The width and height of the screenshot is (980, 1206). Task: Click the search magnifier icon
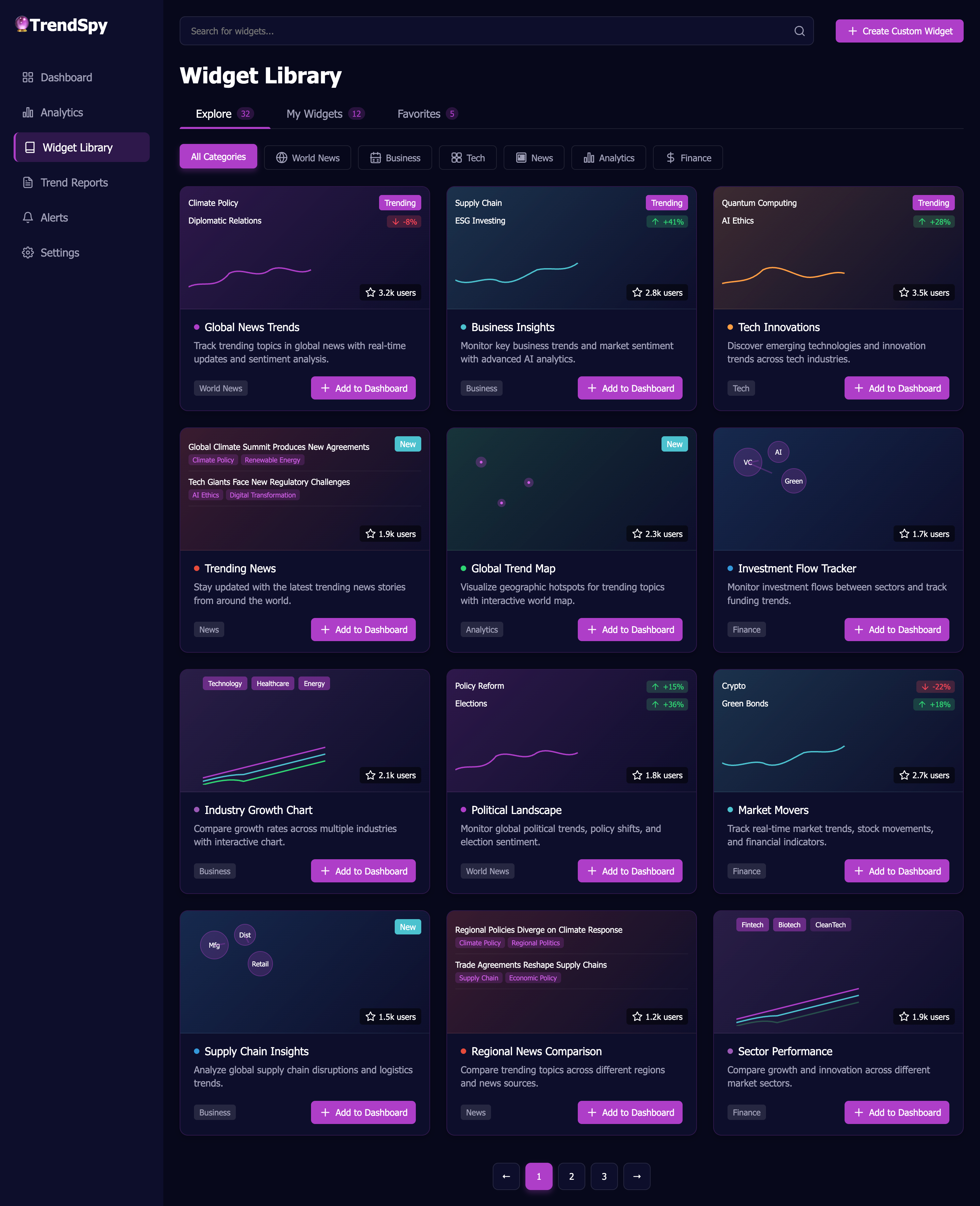tap(799, 31)
